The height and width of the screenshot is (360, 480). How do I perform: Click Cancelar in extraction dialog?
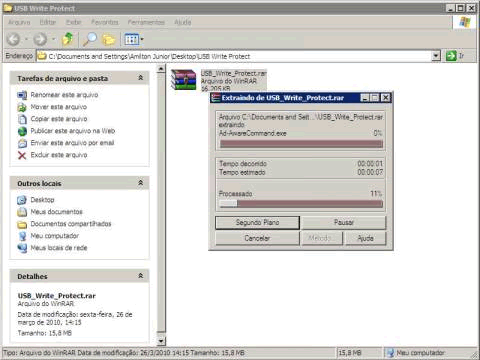(257, 238)
